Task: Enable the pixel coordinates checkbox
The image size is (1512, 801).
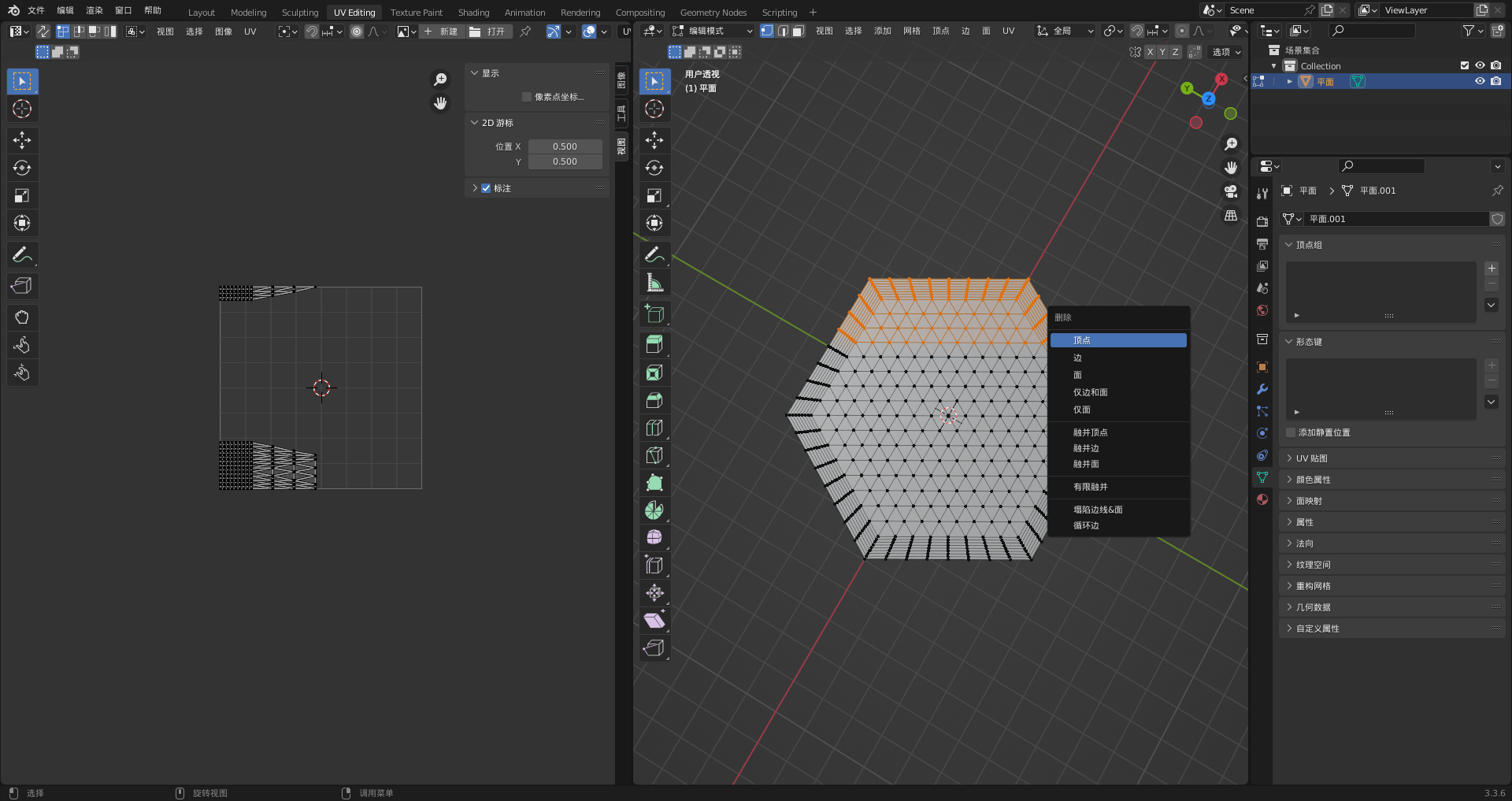Action: pos(527,97)
